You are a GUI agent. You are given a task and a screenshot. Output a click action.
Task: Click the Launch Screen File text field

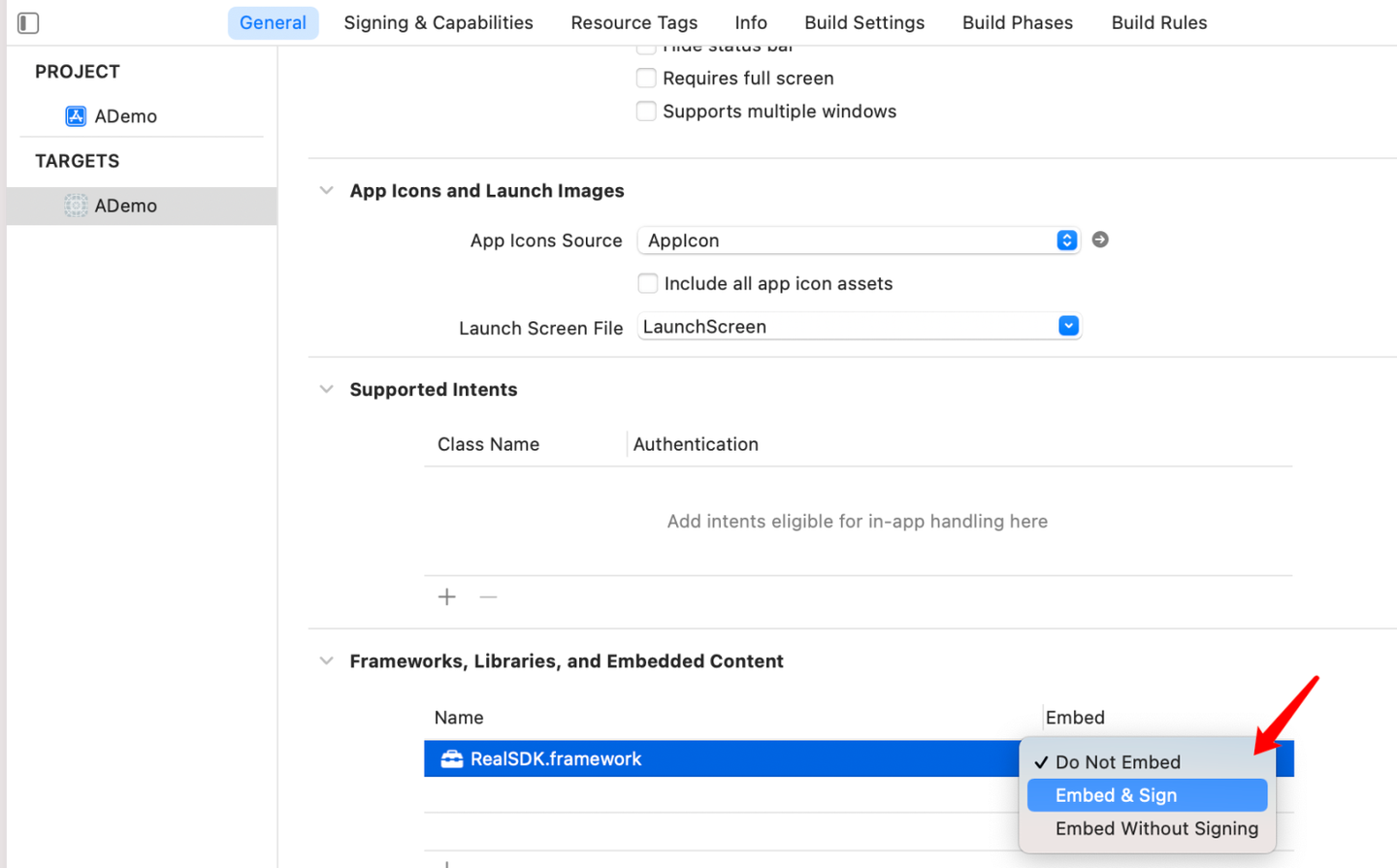tap(844, 327)
